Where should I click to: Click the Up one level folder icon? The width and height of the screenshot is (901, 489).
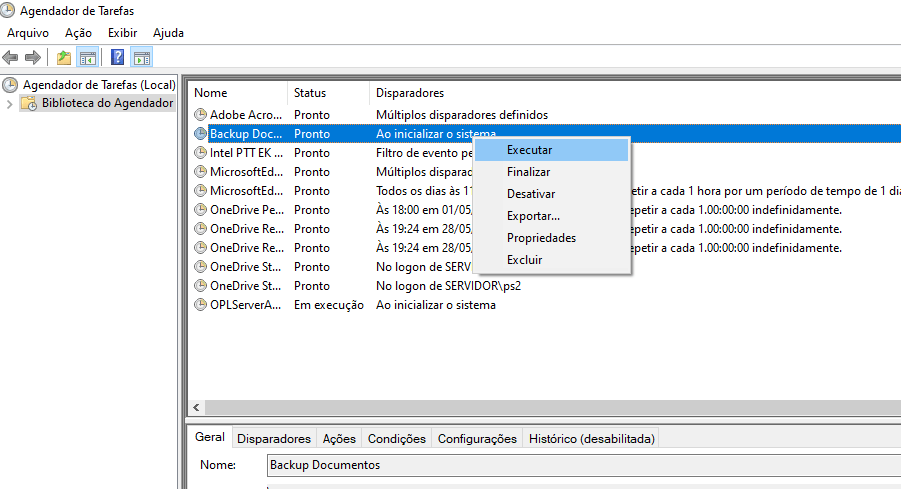coord(64,57)
